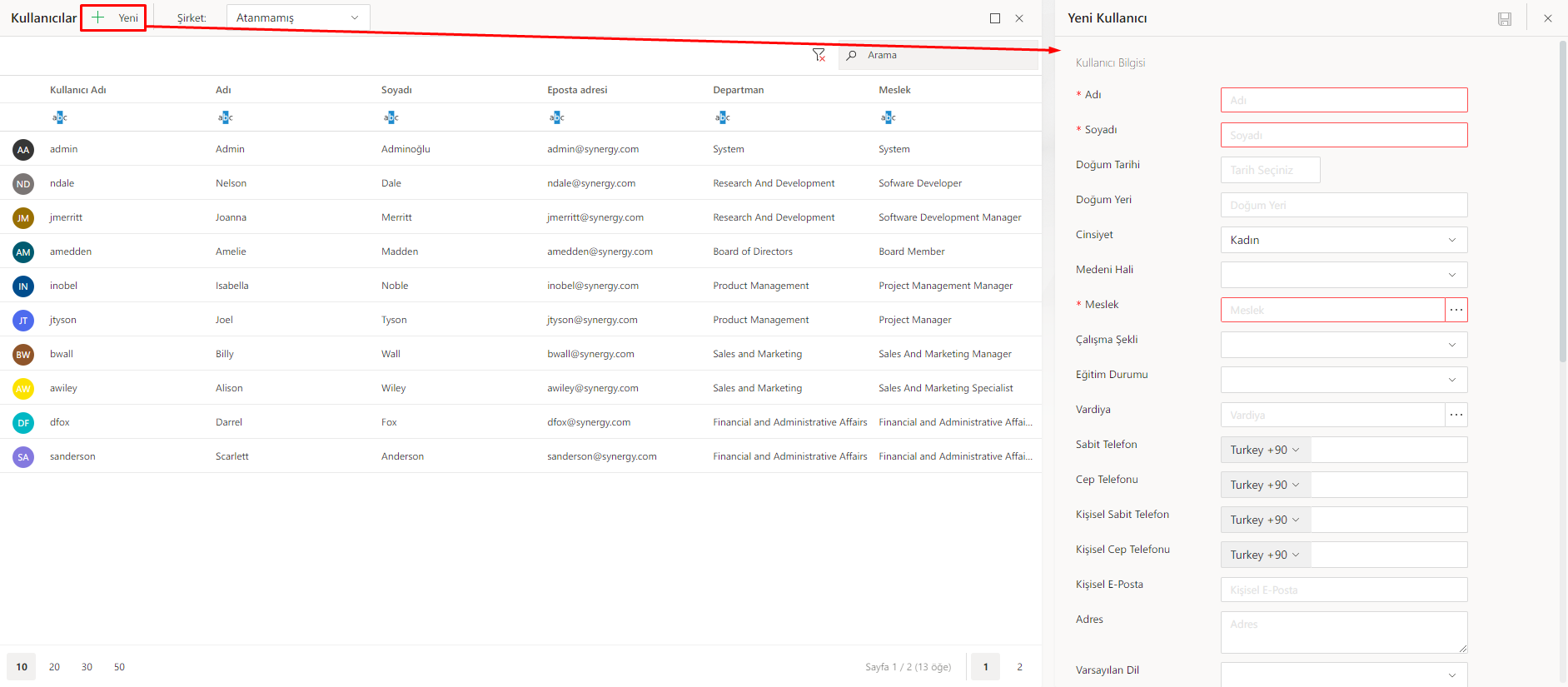Image resolution: width=1568 pixels, height=687 pixels.
Task: Open the Şirket dropdown showing Atanmamış
Action: (x=298, y=17)
